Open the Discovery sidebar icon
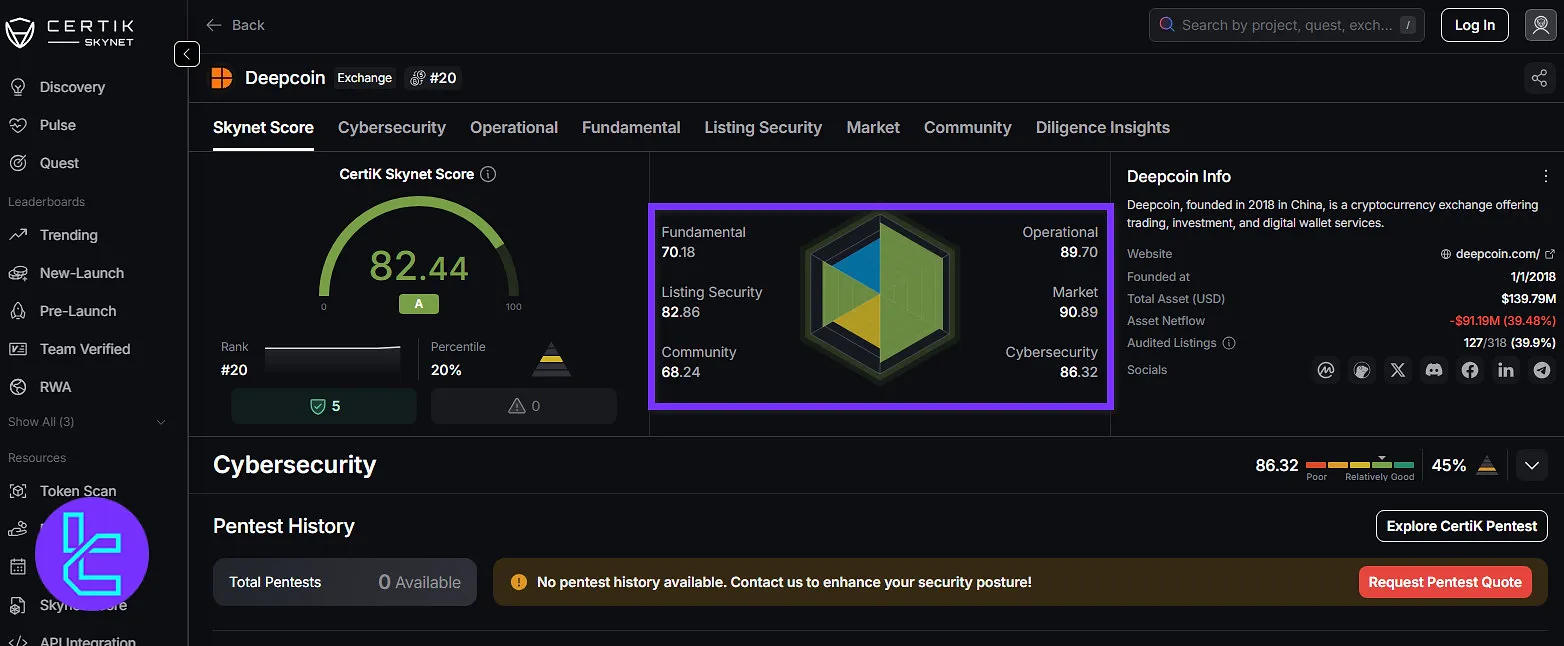Image resolution: width=1564 pixels, height=646 pixels. pos(18,87)
